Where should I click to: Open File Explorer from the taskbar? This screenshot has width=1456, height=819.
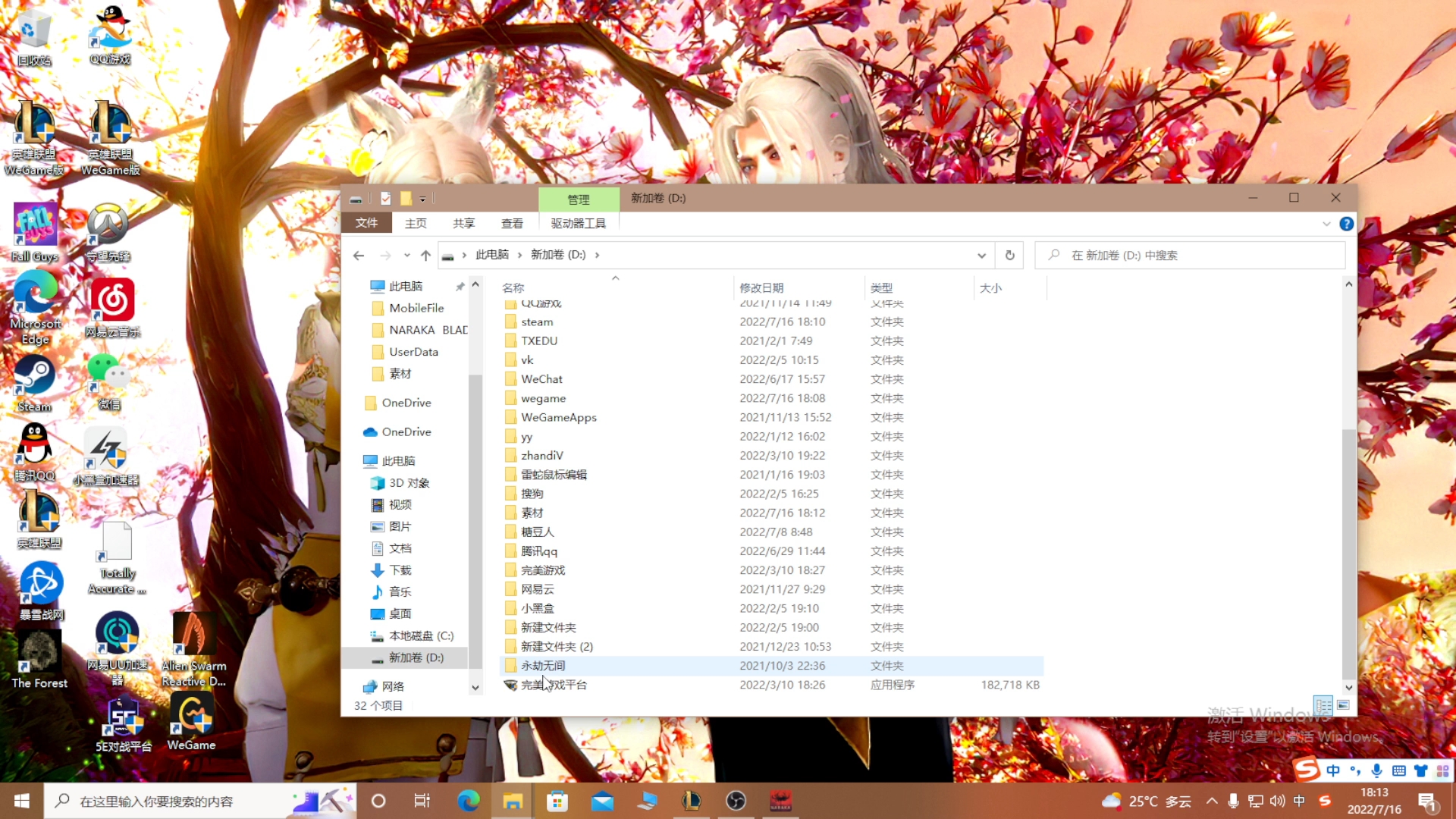tap(513, 801)
